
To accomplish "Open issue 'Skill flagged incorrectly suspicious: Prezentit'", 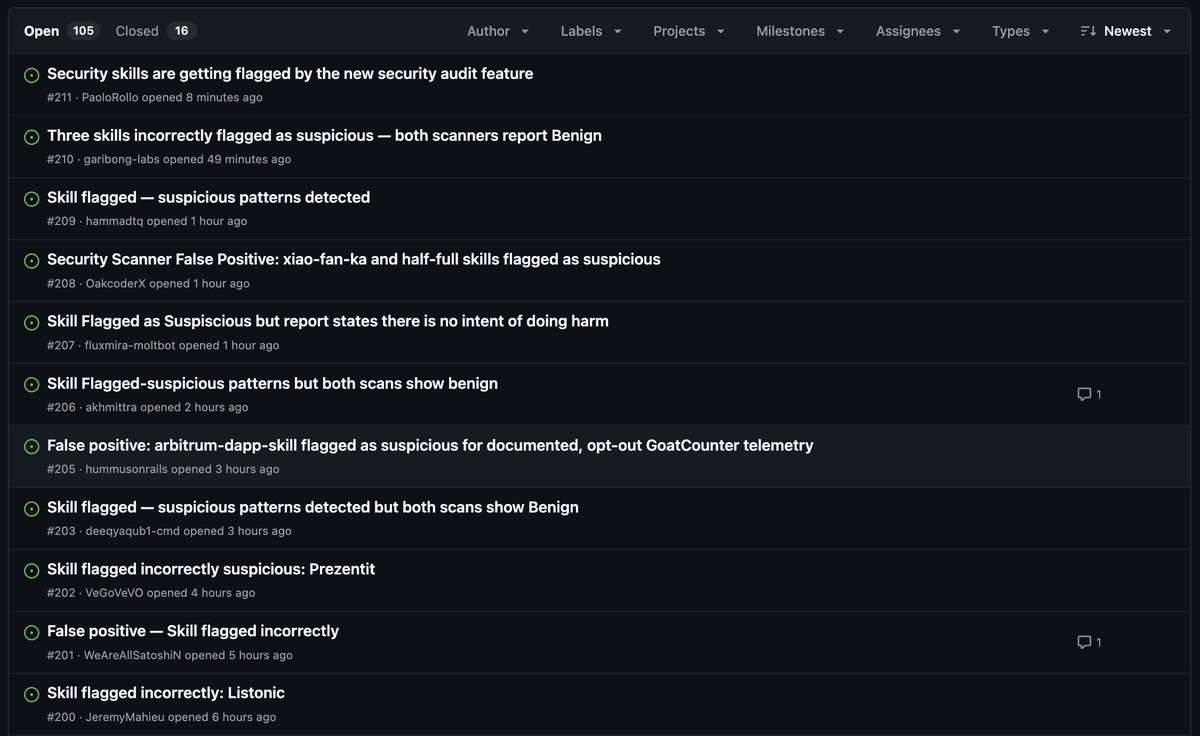I will pos(211,570).
